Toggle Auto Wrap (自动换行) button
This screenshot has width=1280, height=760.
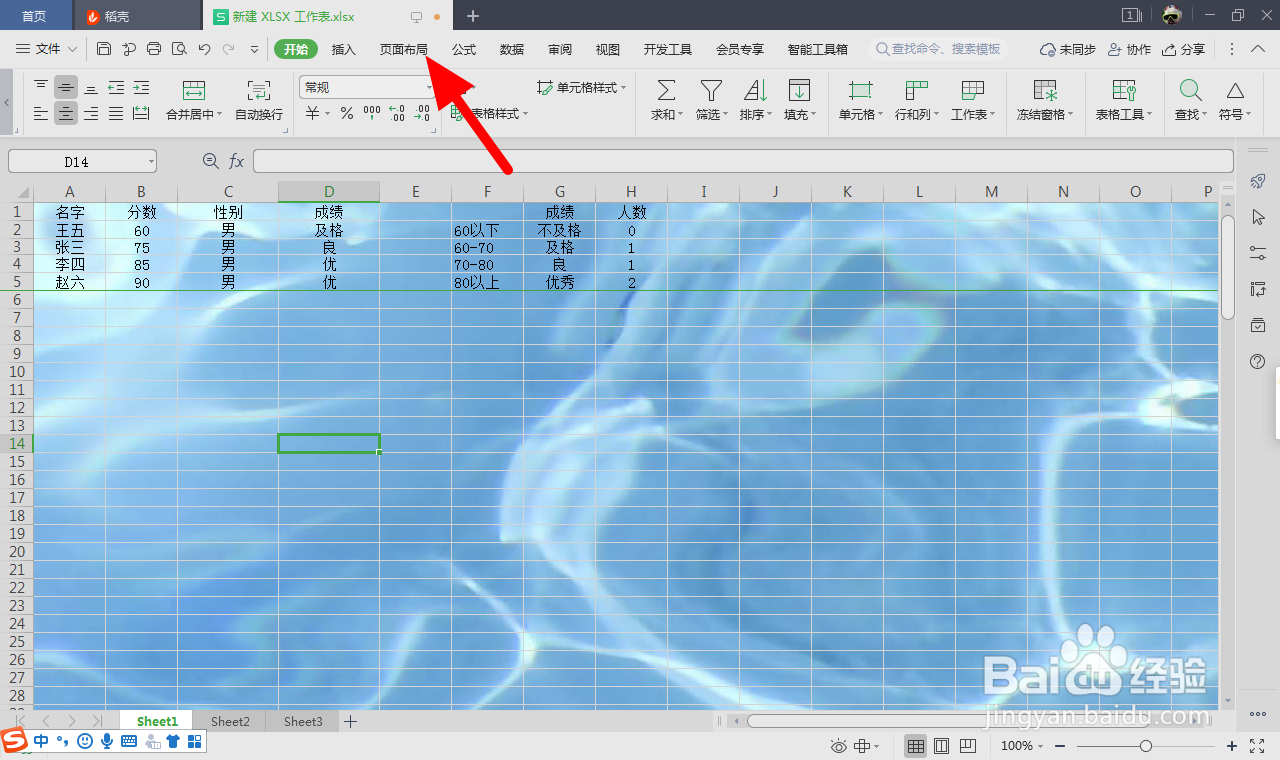tap(259, 101)
